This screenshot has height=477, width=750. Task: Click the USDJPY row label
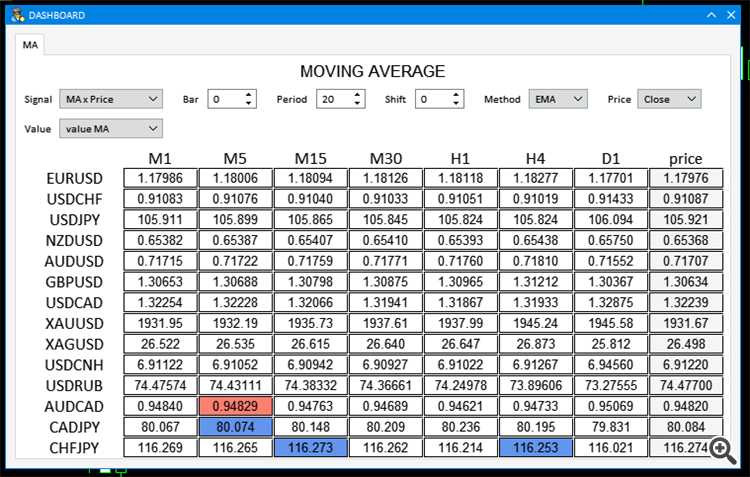[x=75, y=220]
